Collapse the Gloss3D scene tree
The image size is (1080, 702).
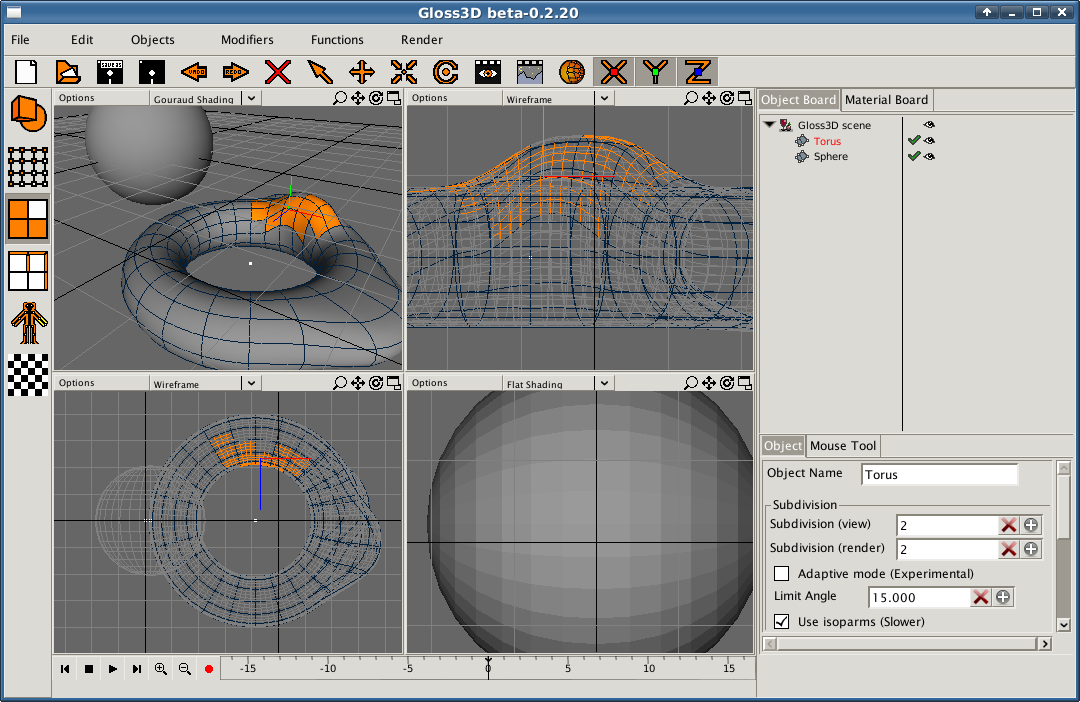click(x=769, y=125)
